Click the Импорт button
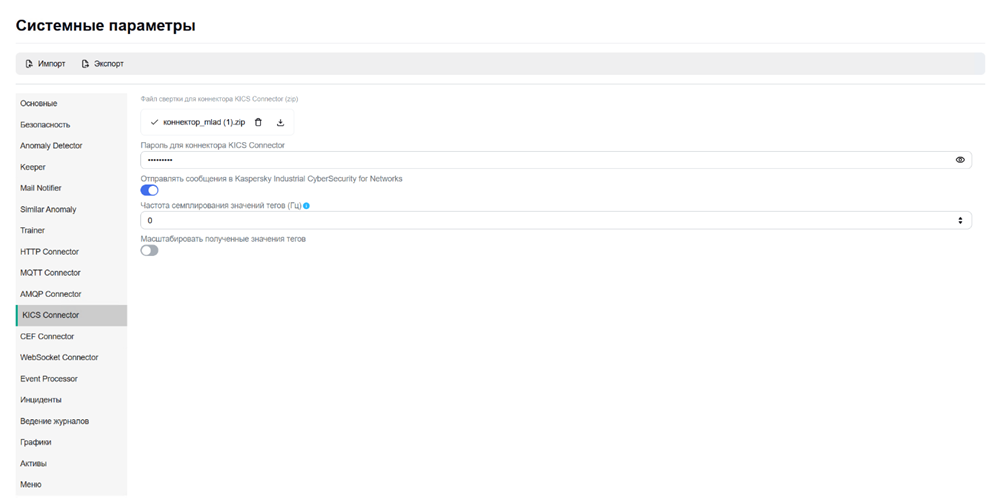 coord(45,64)
